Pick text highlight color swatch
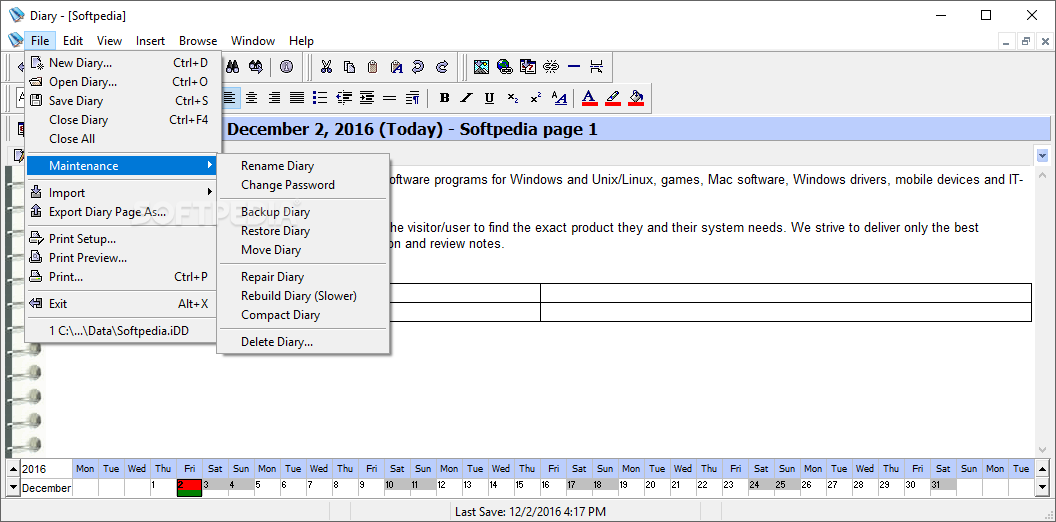Screen dimensions: 1056x522 (x=613, y=98)
